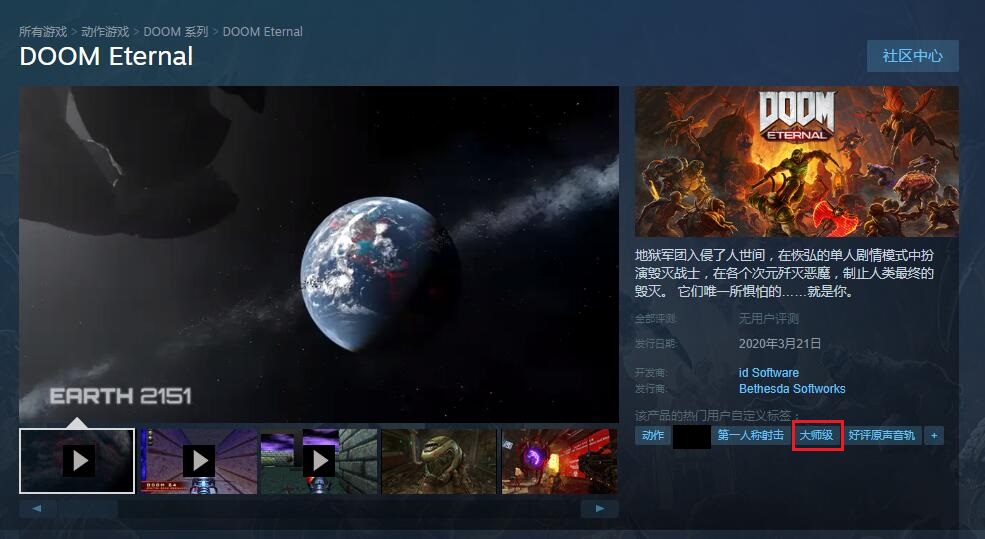Select the 好评原声音轨 tag
This screenshot has width=985, height=539.
coord(882,435)
